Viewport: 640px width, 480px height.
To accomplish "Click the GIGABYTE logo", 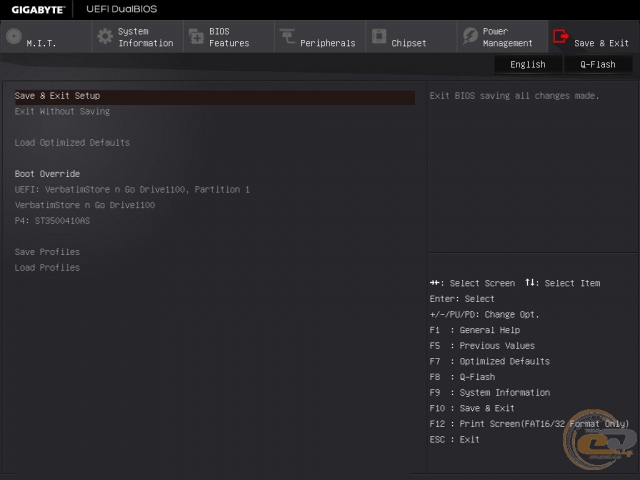I will 38,10.
